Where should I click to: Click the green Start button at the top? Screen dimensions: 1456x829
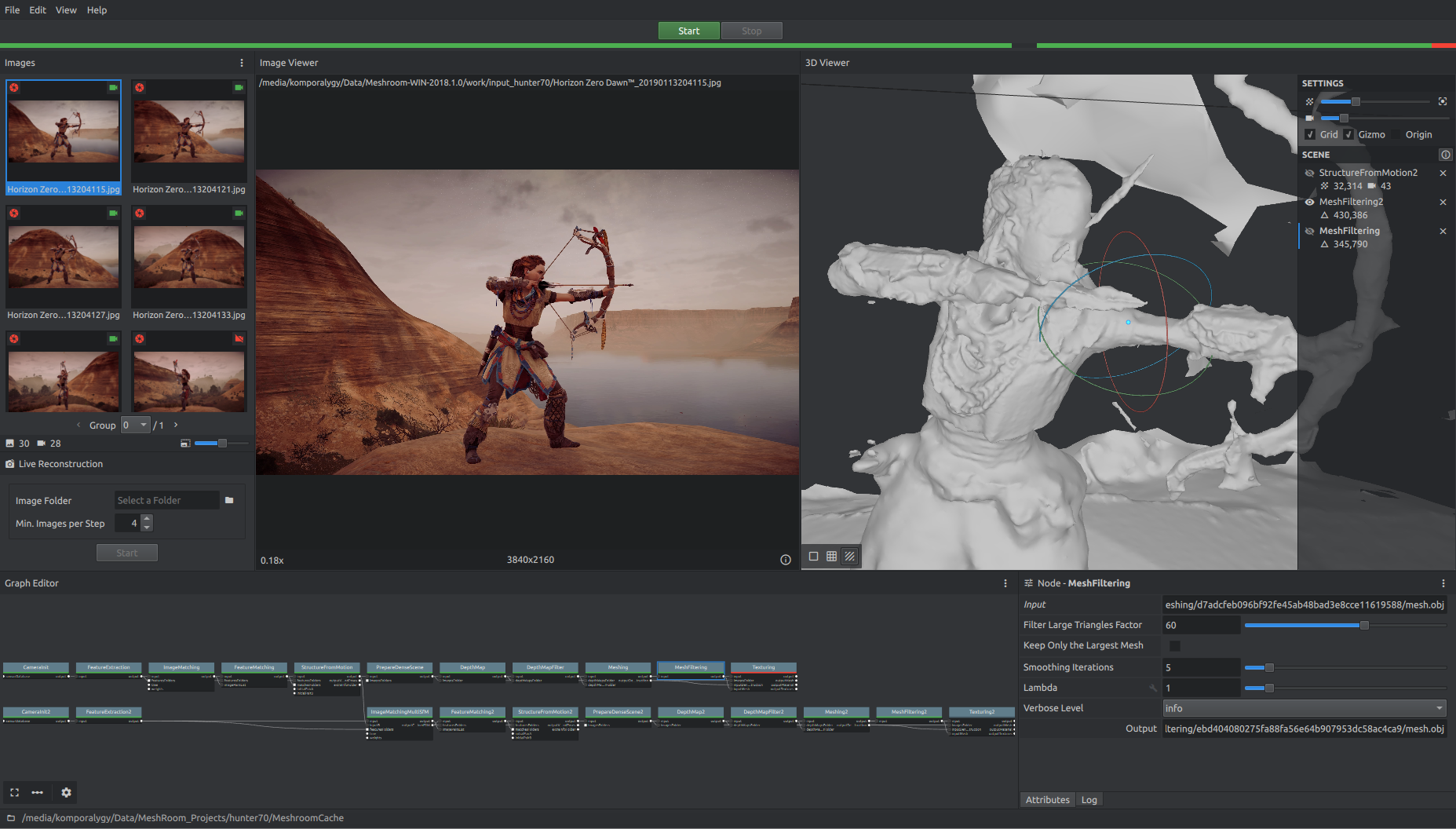[x=688, y=31]
